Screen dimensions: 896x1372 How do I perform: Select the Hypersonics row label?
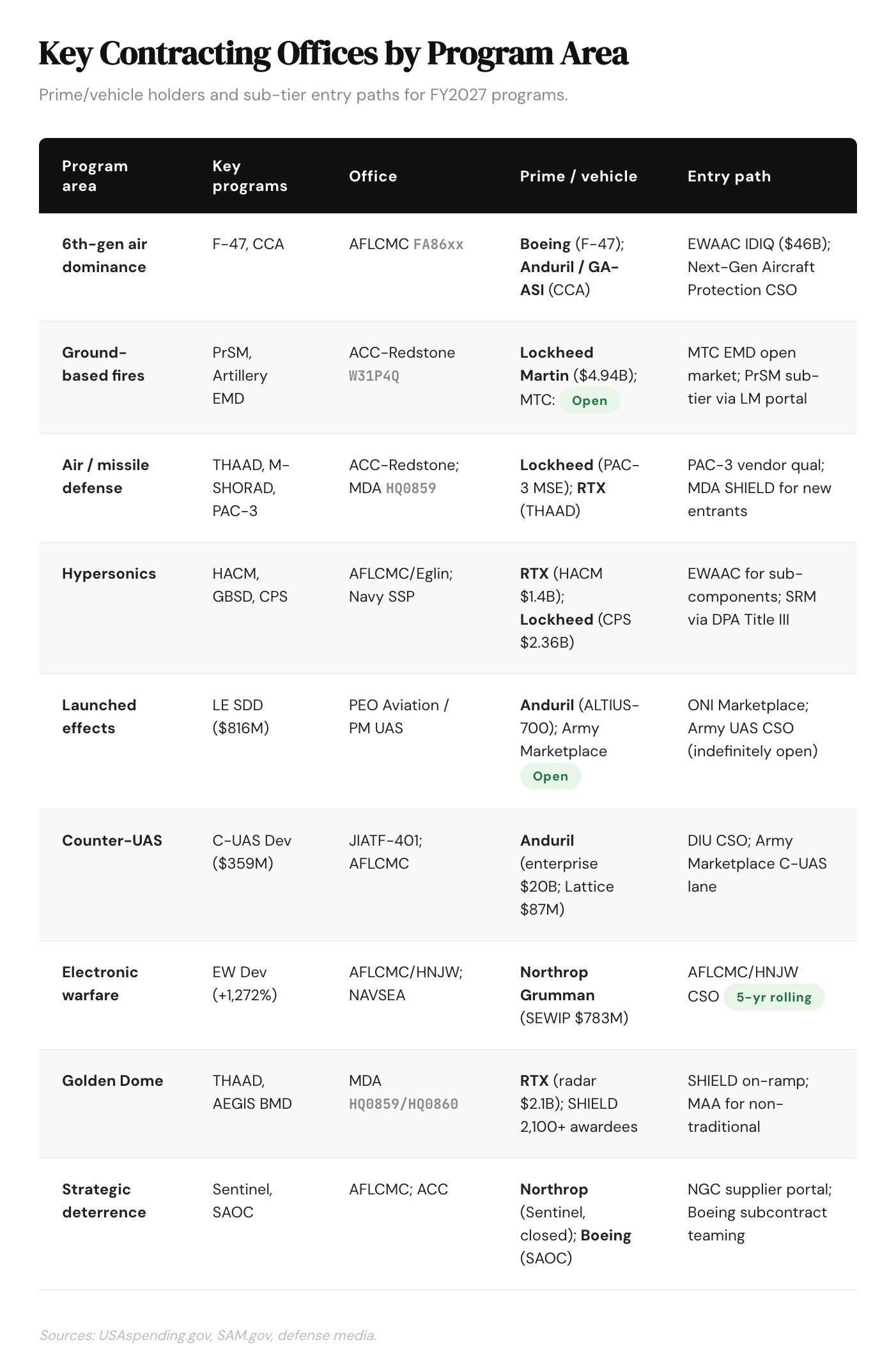(109, 574)
